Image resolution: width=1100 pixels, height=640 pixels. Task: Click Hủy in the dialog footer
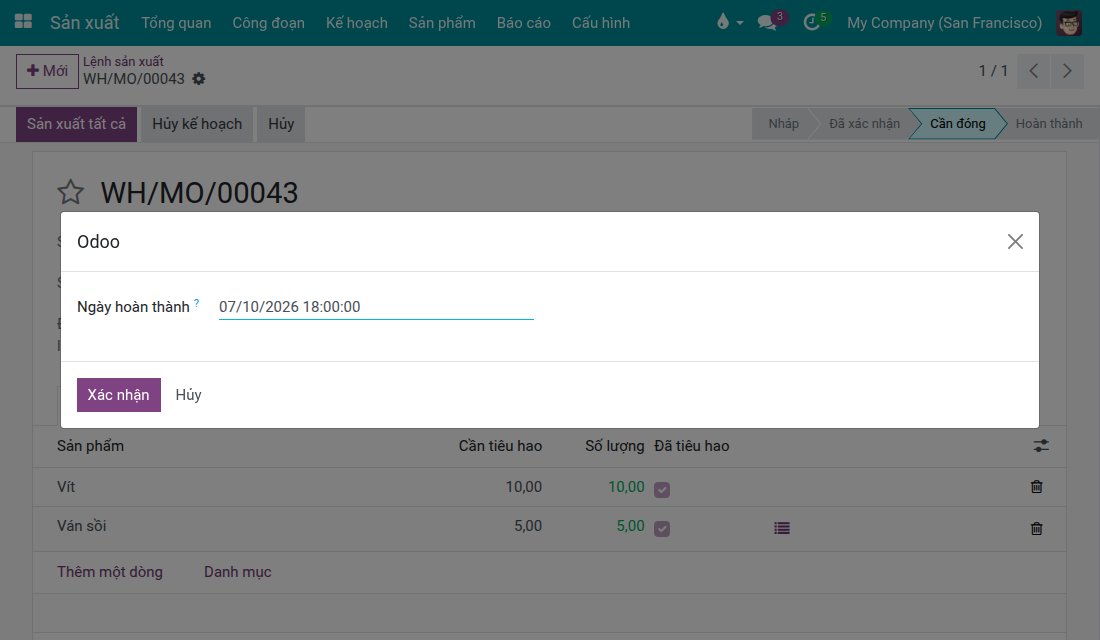[188, 394]
